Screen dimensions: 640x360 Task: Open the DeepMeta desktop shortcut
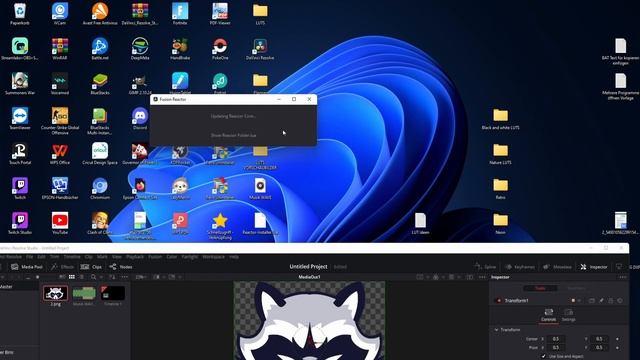[140, 49]
